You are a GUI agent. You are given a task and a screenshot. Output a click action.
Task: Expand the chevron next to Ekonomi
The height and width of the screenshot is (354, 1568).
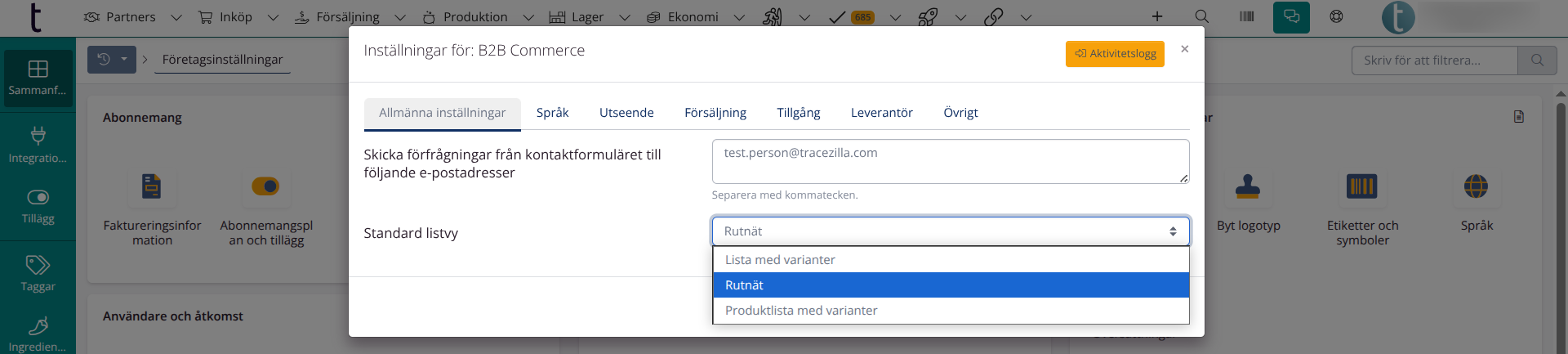click(x=739, y=17)
